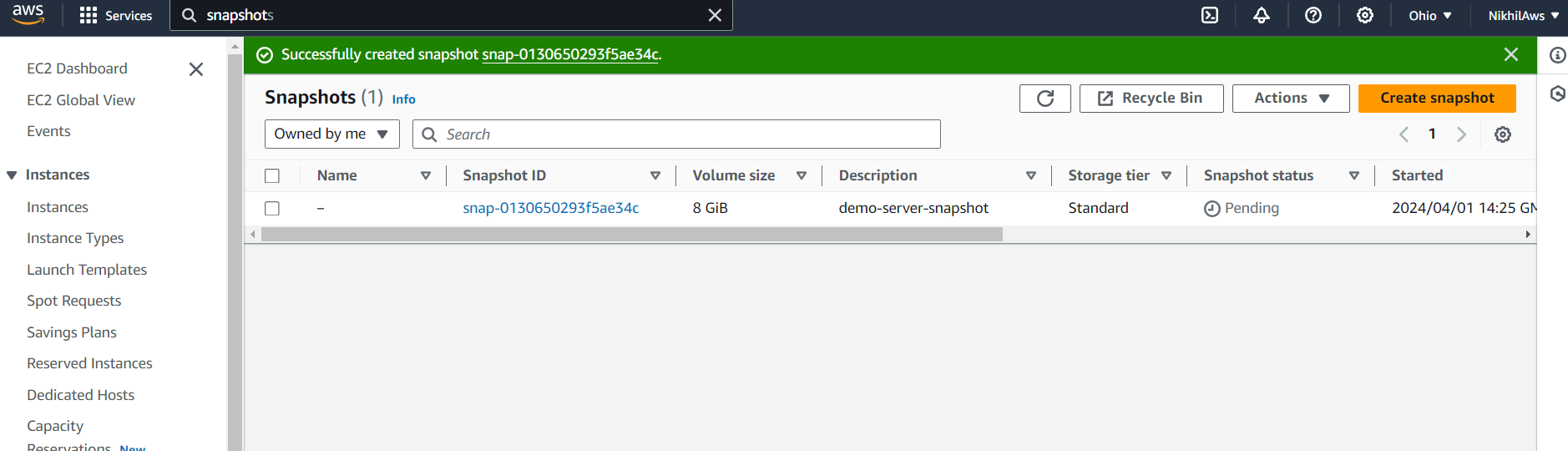
Task: Open the Actions dropdown
Action: pyautogui.click(x=1291, y=99)
